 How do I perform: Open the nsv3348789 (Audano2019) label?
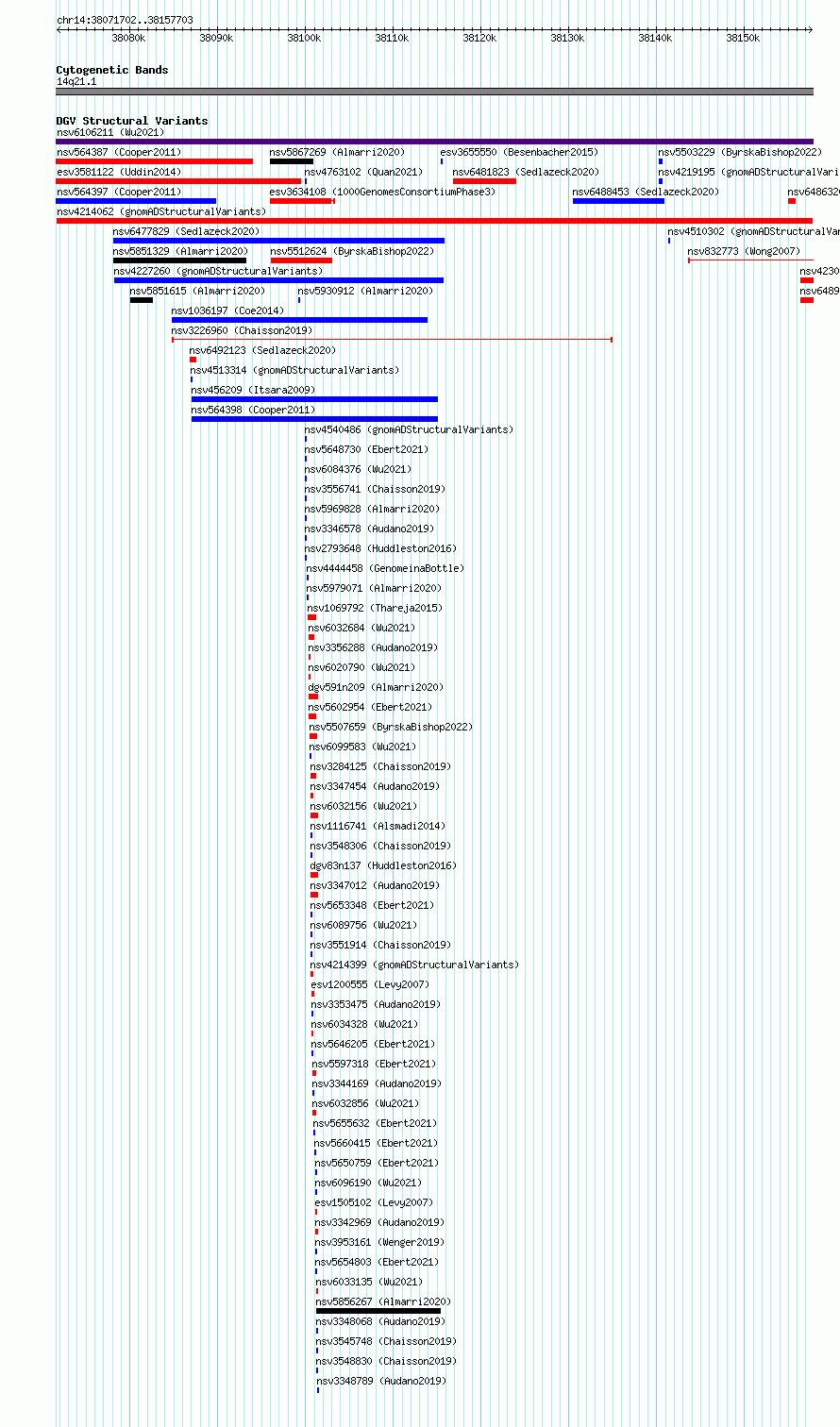pyautogui.click(x=381, y=1381)
